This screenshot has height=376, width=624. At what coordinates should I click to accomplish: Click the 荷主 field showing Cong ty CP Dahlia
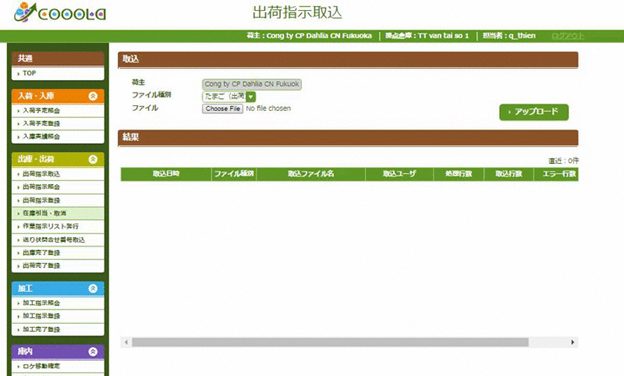point(252,84)
